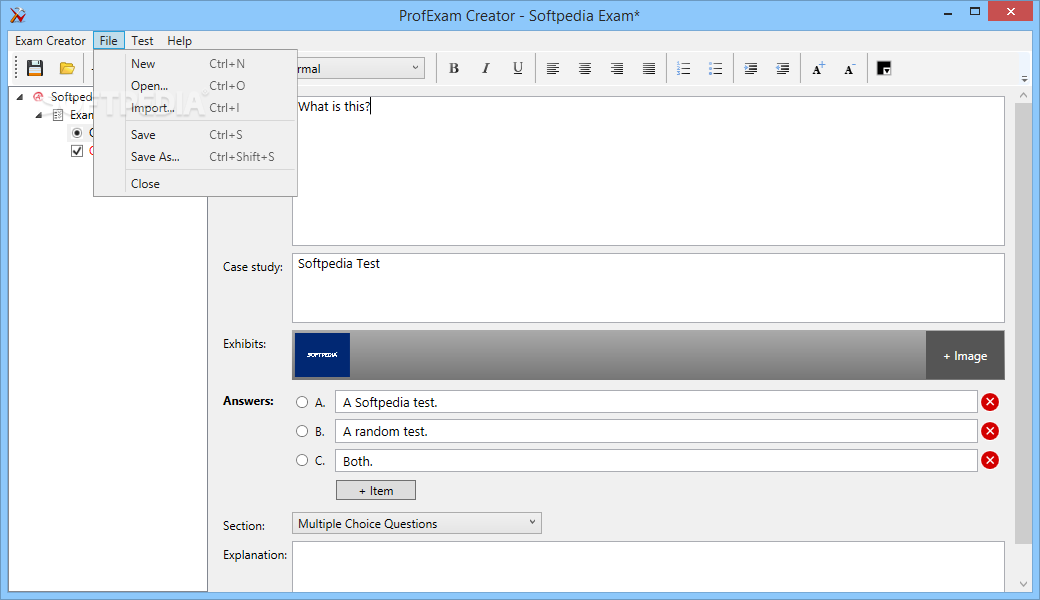This screenshot has height=600, width=1040.
Task: Increase the indent
Action: point(750,68)
